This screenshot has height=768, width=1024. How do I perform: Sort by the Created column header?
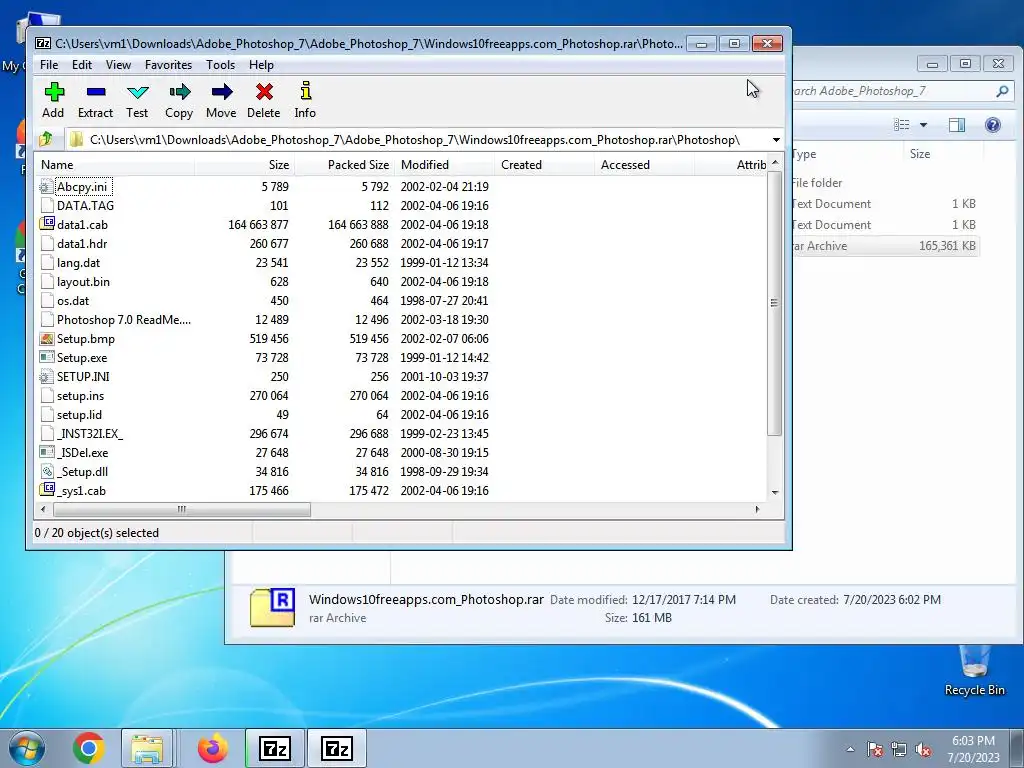point(544,165)
